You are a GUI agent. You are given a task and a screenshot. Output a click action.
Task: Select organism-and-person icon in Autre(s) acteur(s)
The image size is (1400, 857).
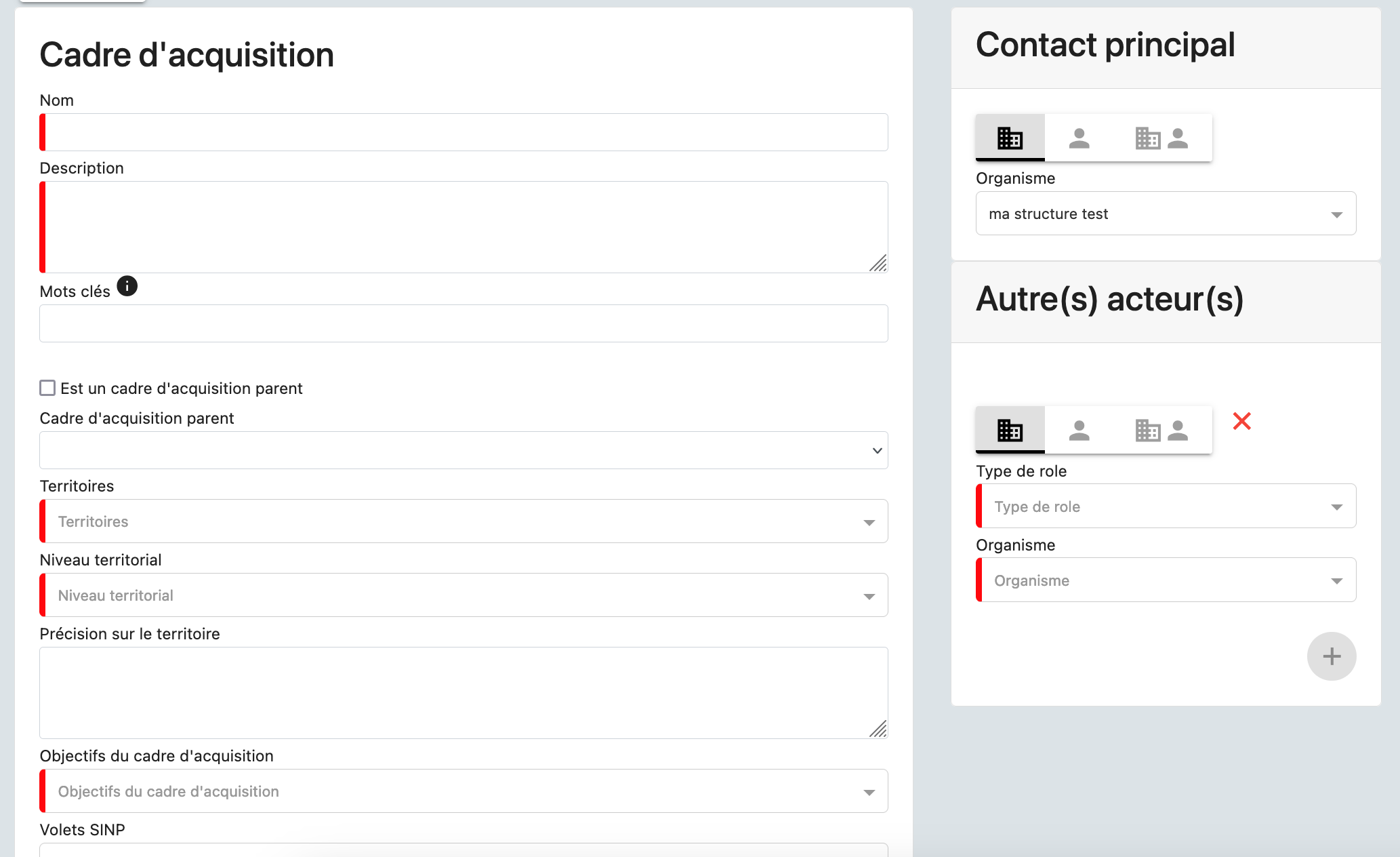tap(1162, 430)
